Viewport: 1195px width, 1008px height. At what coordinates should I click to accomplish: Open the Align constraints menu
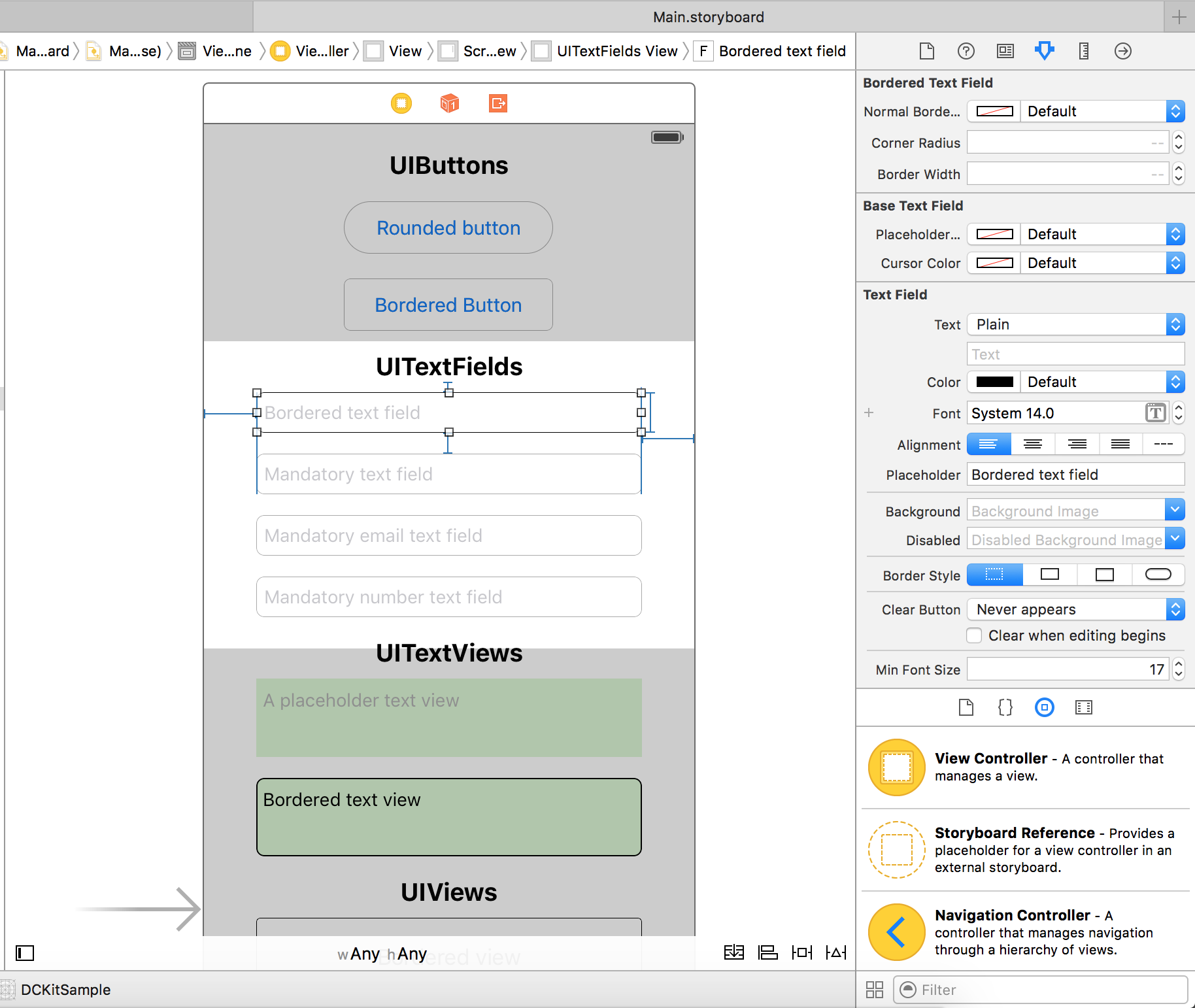(x=768, y=952)
